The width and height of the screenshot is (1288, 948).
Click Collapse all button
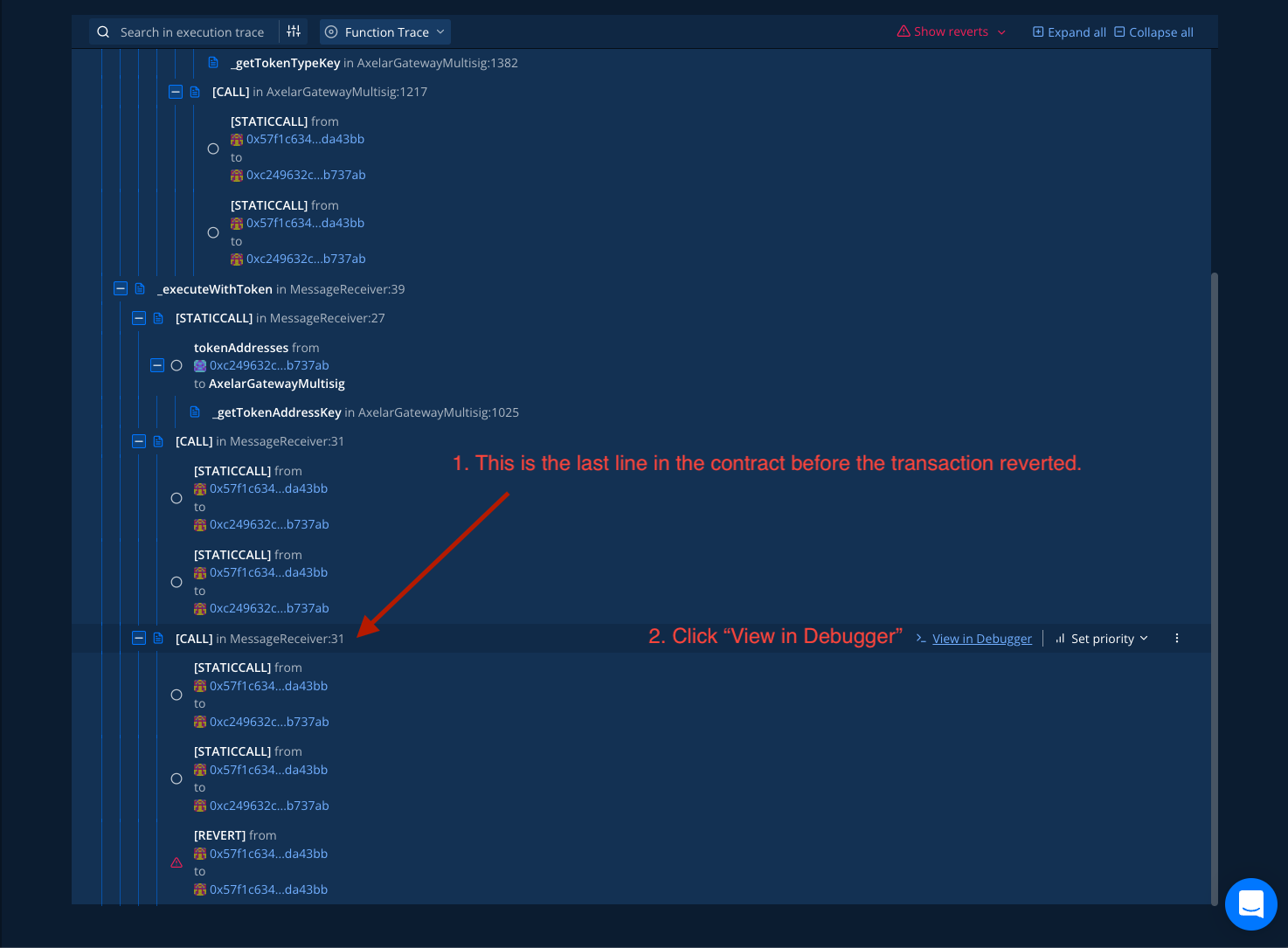(1153, 32)
